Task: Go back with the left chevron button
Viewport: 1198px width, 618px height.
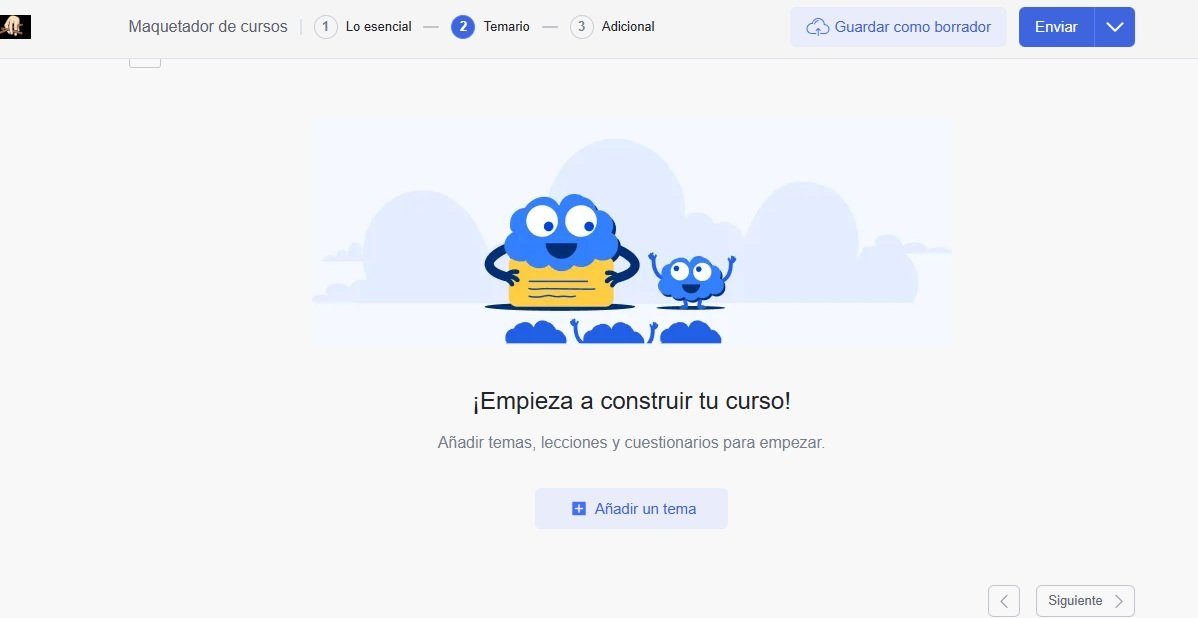Action: click(1004, 601)
